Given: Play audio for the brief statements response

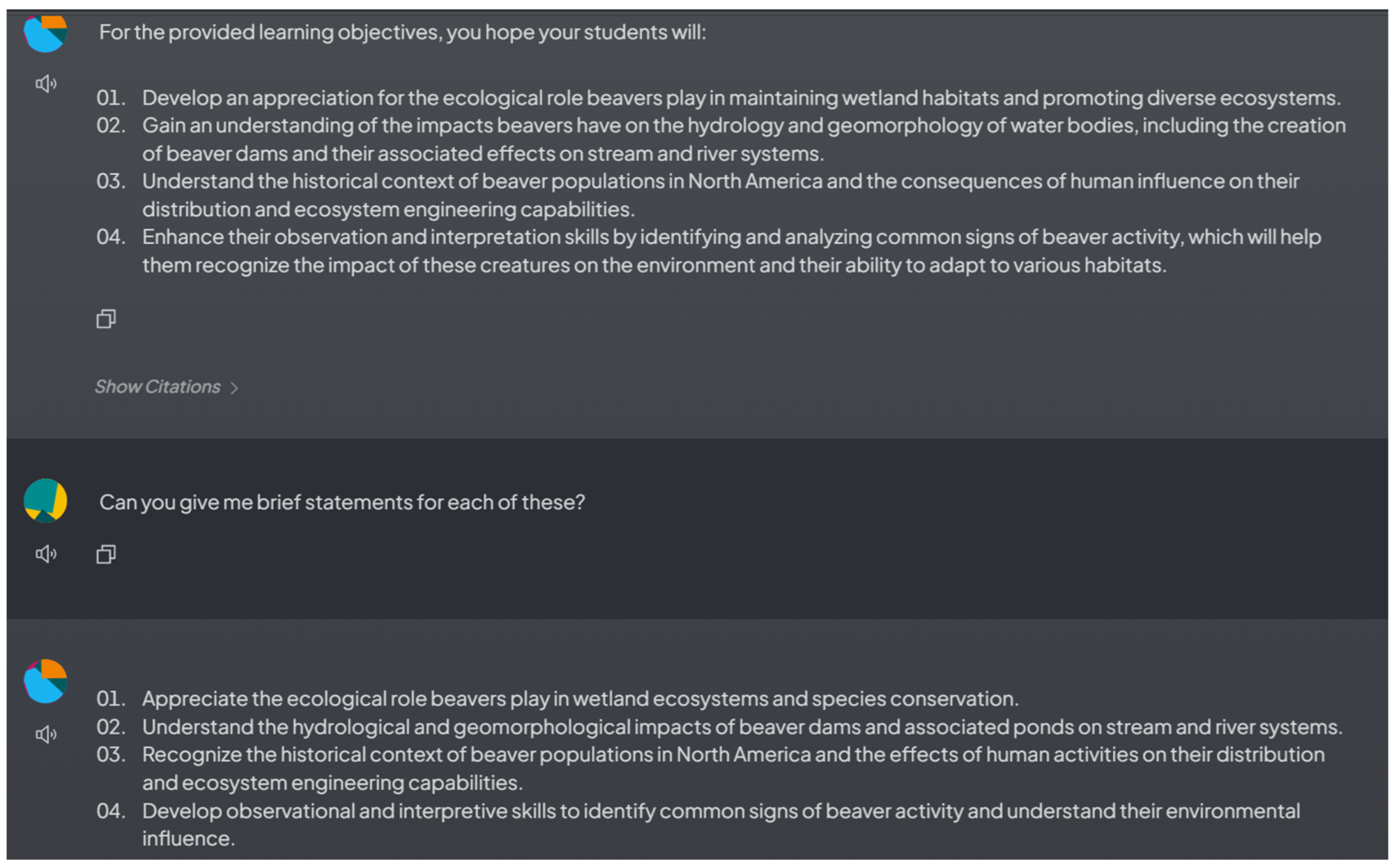Looking at the screenshot, I should click(46, 735).
